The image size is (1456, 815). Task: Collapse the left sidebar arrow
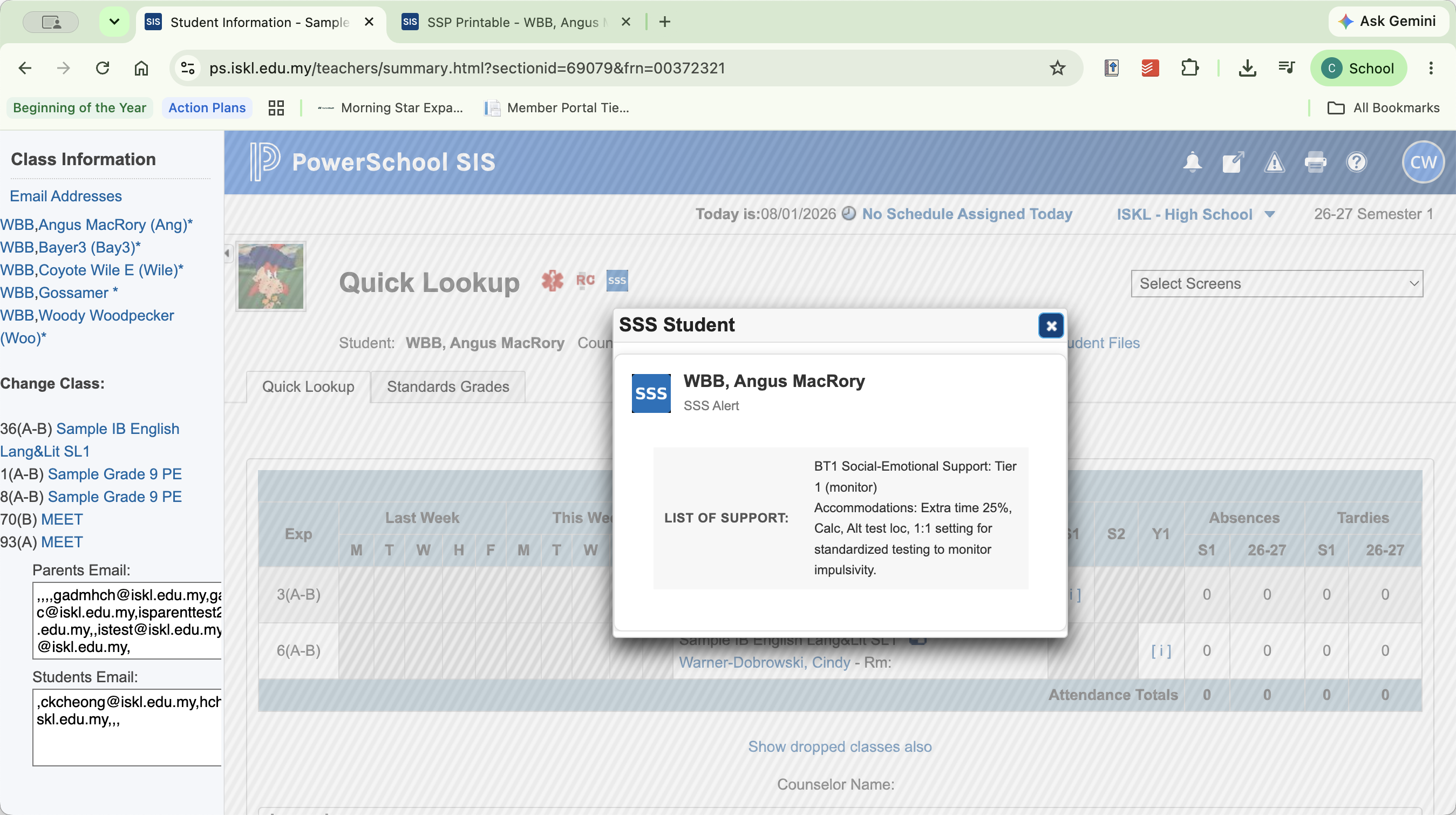pyautogui.click(x=227, y=253)
